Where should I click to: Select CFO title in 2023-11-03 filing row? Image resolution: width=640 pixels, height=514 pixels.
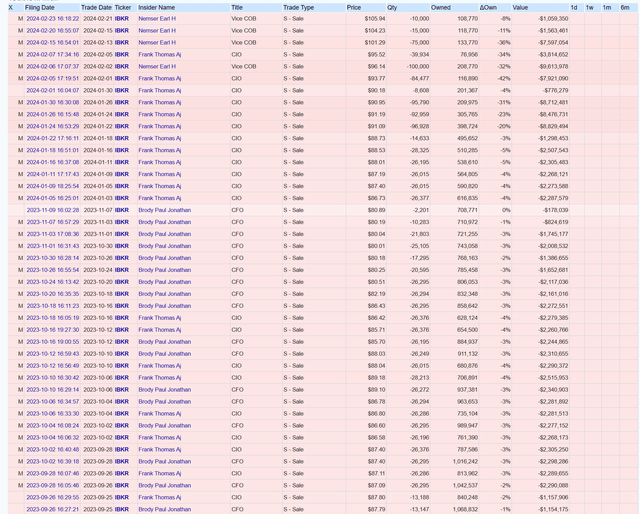(237, 234)
